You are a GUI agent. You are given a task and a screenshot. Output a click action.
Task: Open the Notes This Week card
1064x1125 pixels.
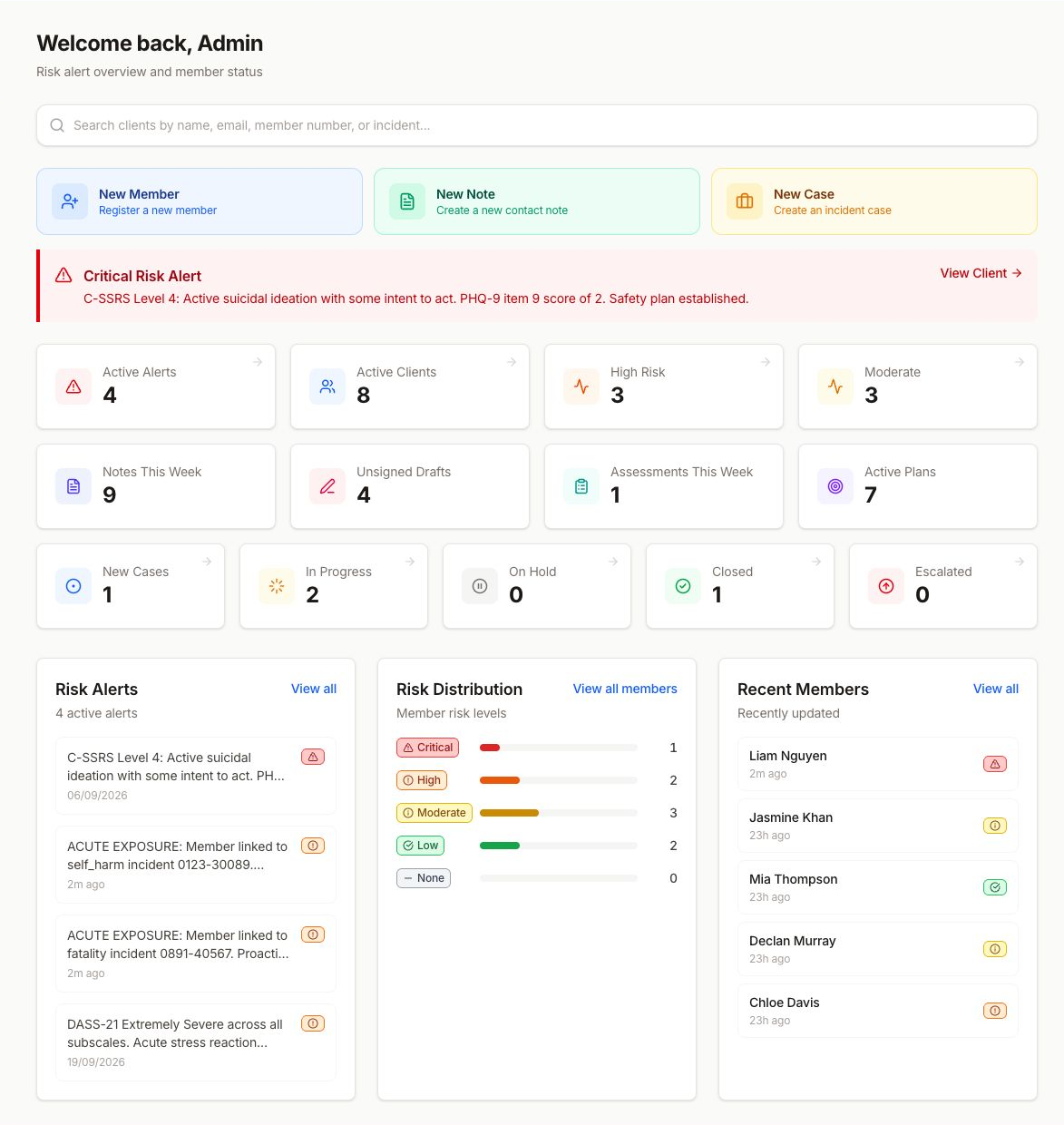pos(156,486)
